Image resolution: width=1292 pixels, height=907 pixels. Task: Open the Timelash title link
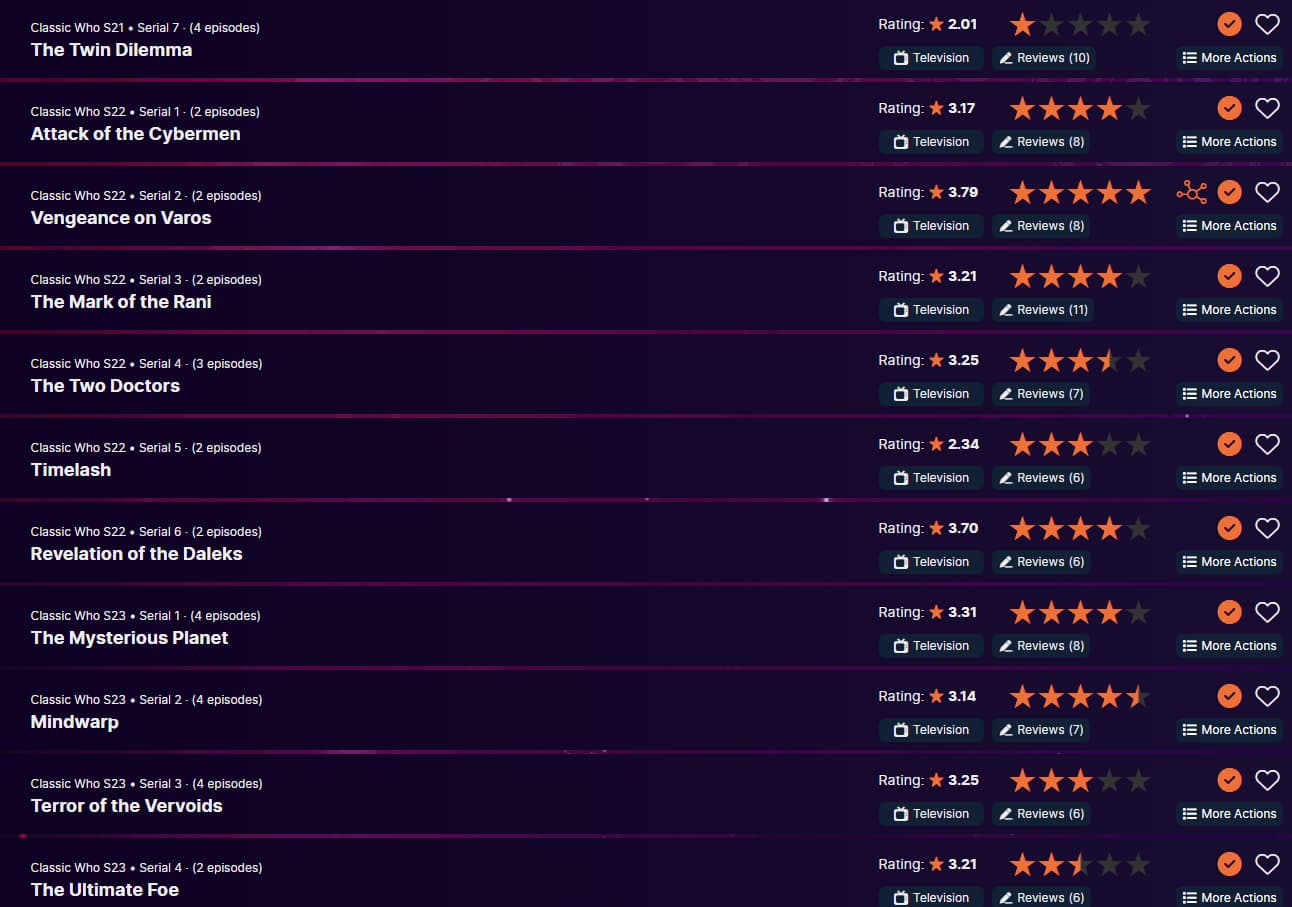tap(71, 470)
